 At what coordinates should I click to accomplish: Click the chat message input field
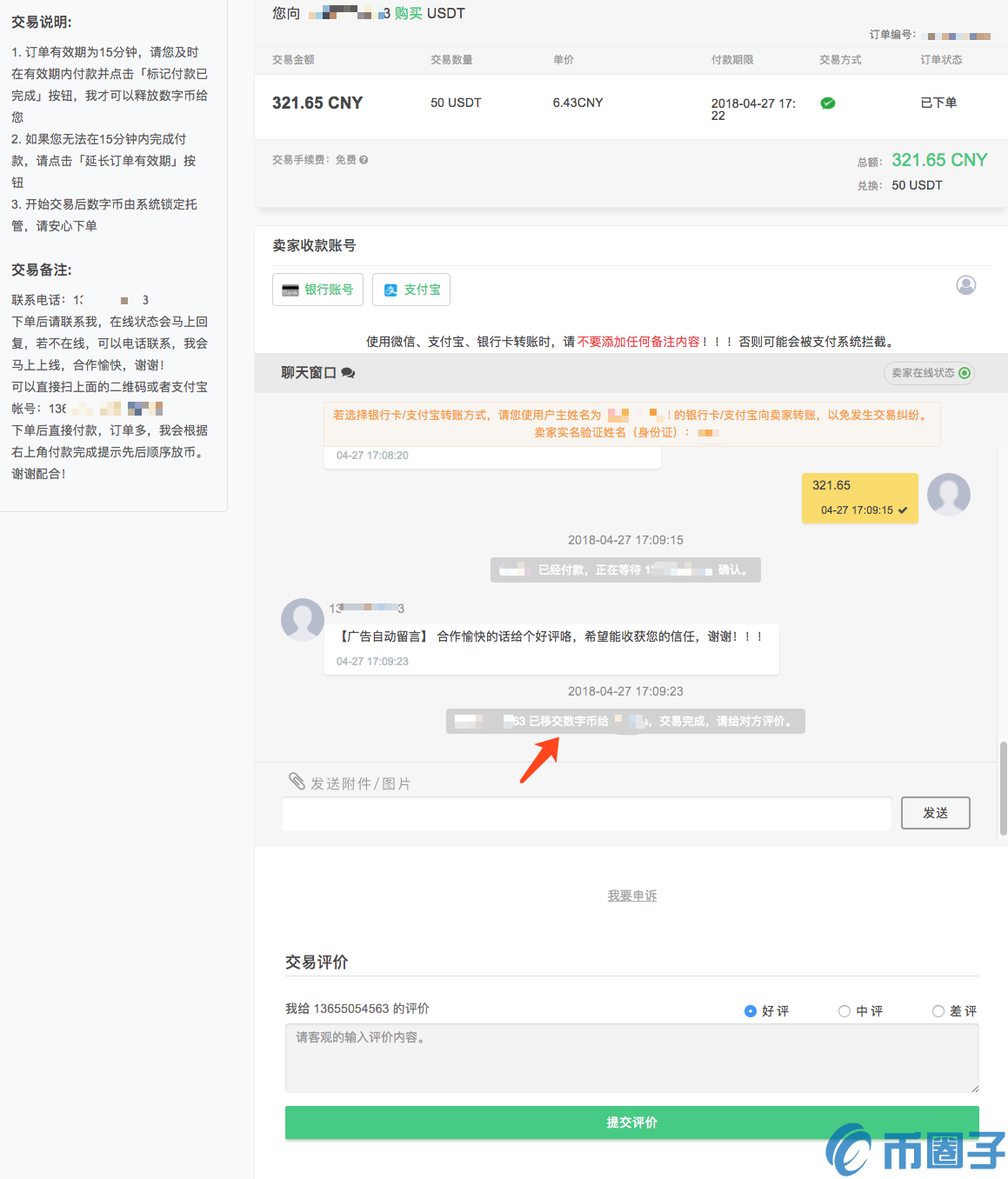tap(586, 814)
